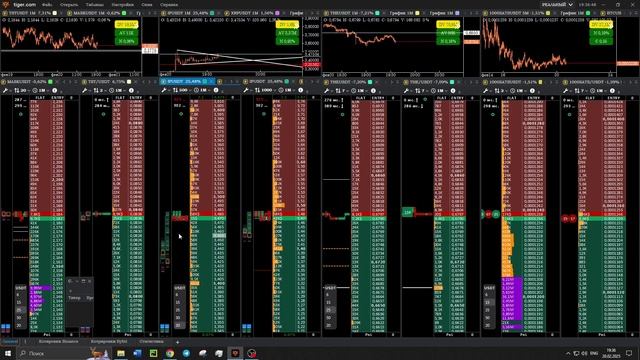Open Windows Start menu
Image resolution: width=640 pixels, height=360 pixels.
click(x=8, y=353)
